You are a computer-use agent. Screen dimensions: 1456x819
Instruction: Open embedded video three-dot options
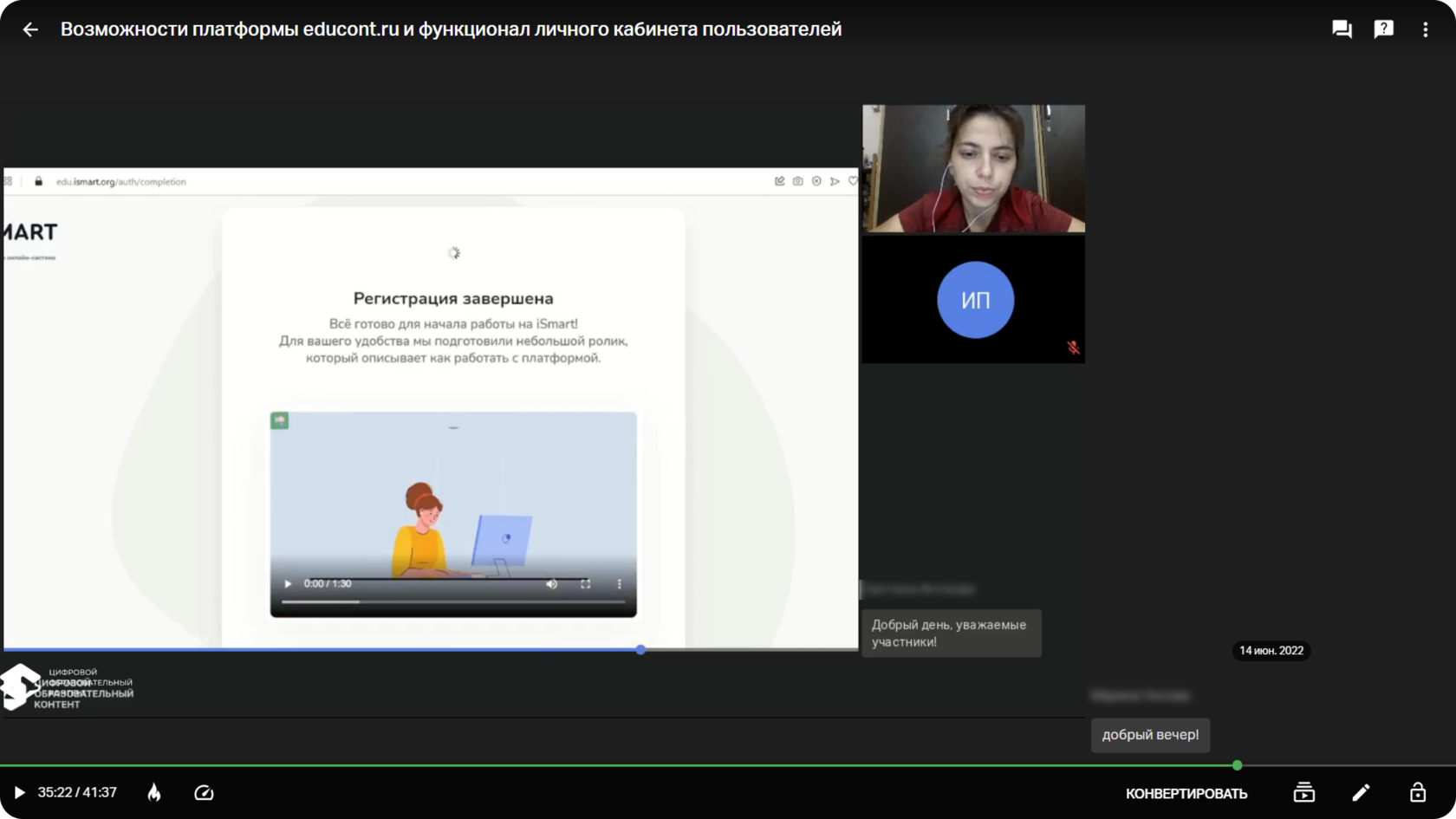pyautogui.click(x=620, y=584)
